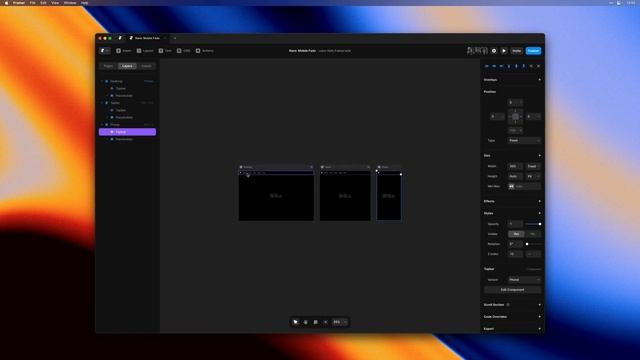The height and width of the screenshot is (360, 640).
Task: Click the Invite button
Action: click(x=517, y=51)
